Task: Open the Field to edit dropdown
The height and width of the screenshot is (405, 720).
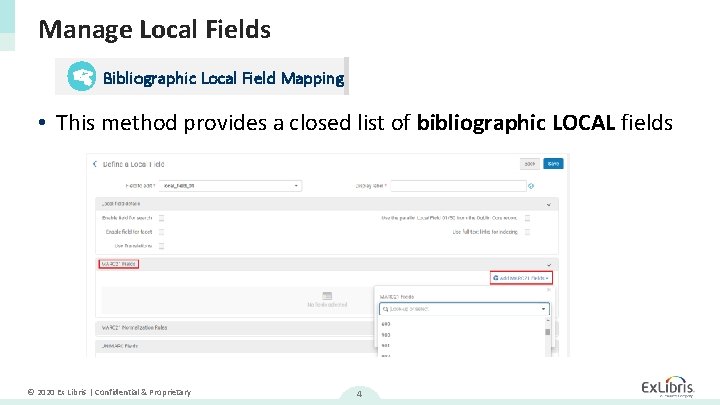Action: [x=230, y=186]
